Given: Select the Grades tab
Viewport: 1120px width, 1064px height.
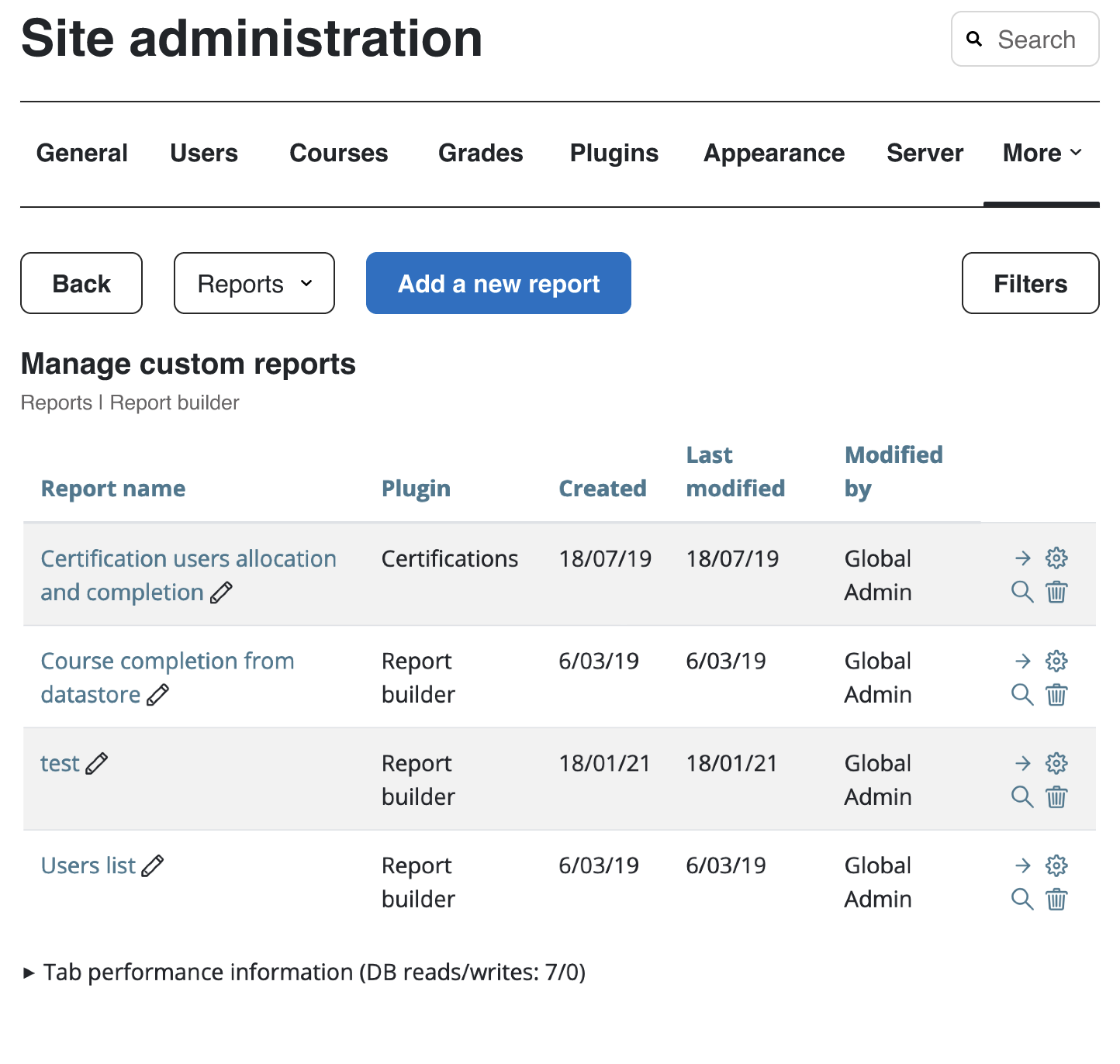Looking at the screenshot, I should (481, 153).
